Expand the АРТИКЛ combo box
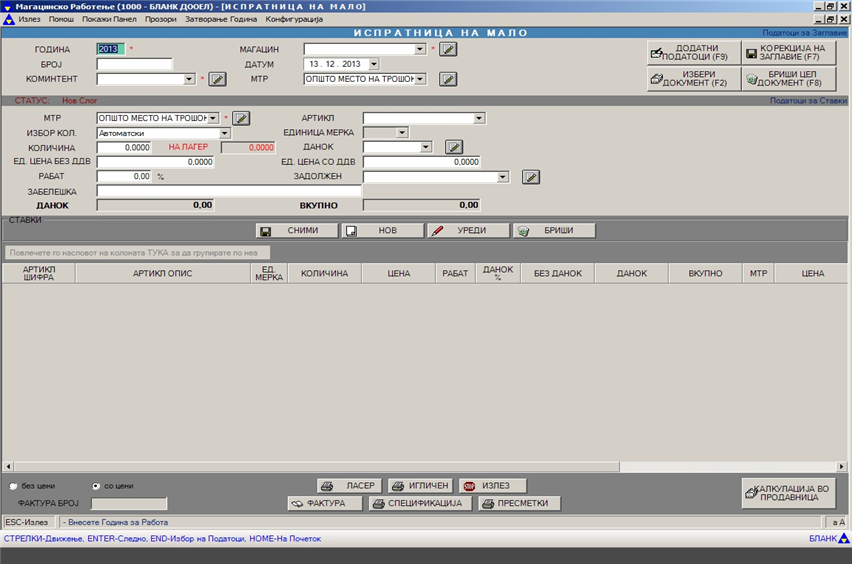Screen dimensions: 852x564 pos(479,118)
